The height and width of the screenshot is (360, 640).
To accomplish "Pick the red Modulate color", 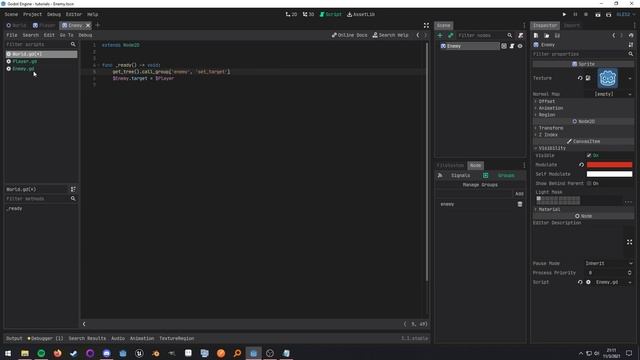I will (609, 165).
